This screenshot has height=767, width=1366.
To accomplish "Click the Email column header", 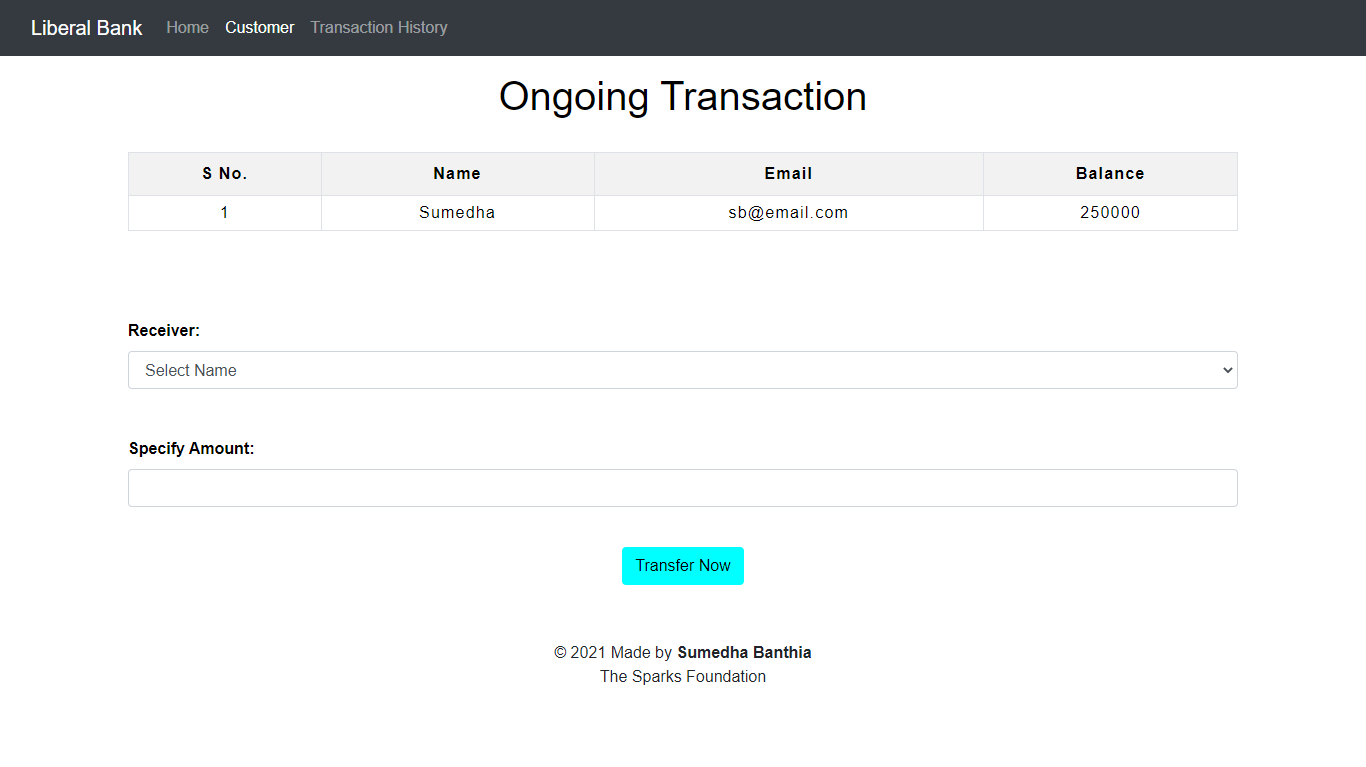I will click(x=788, y=173).
